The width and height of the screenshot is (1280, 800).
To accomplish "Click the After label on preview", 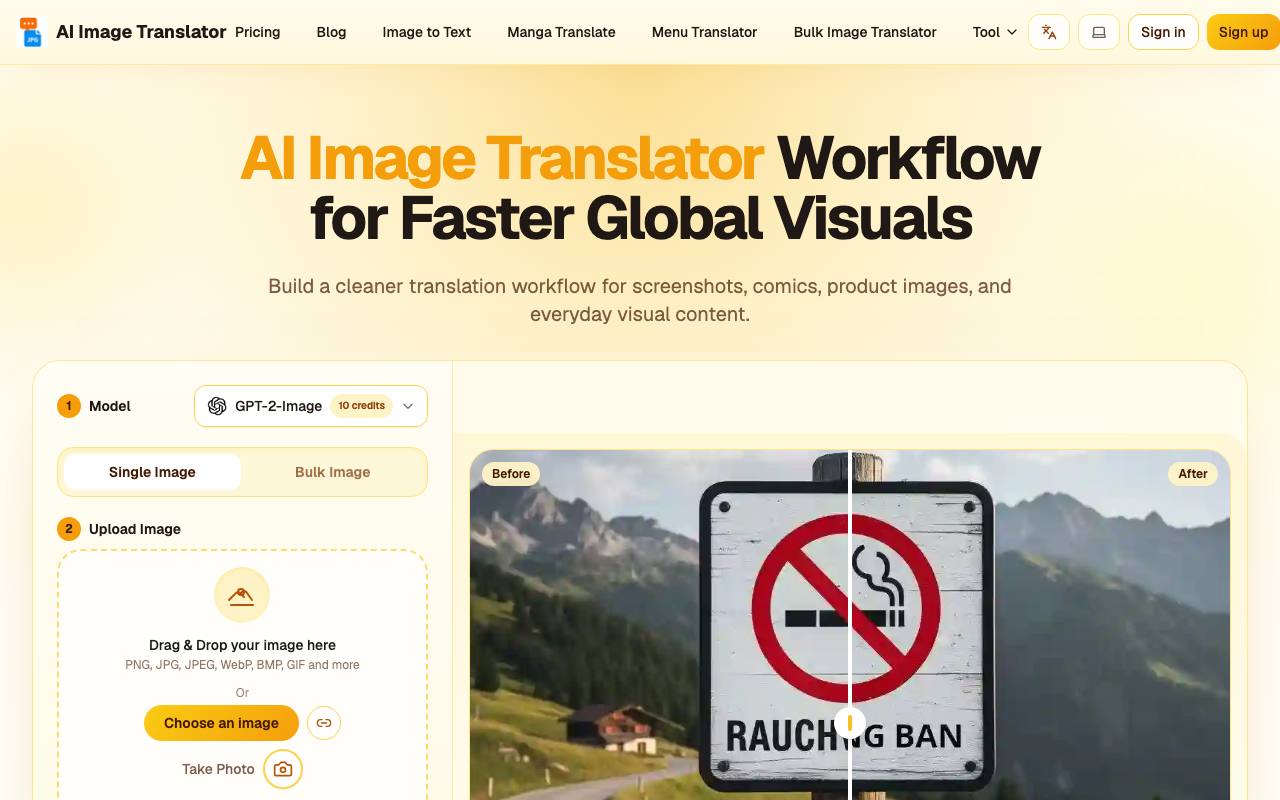I will point(1193,474).
